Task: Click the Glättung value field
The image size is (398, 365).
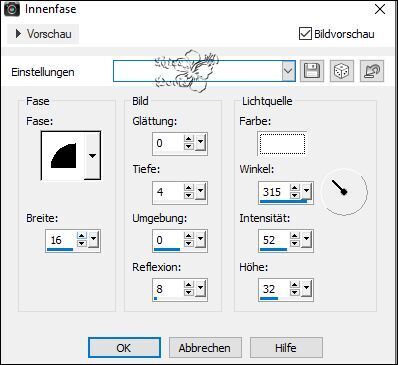Action: (168, 143)
